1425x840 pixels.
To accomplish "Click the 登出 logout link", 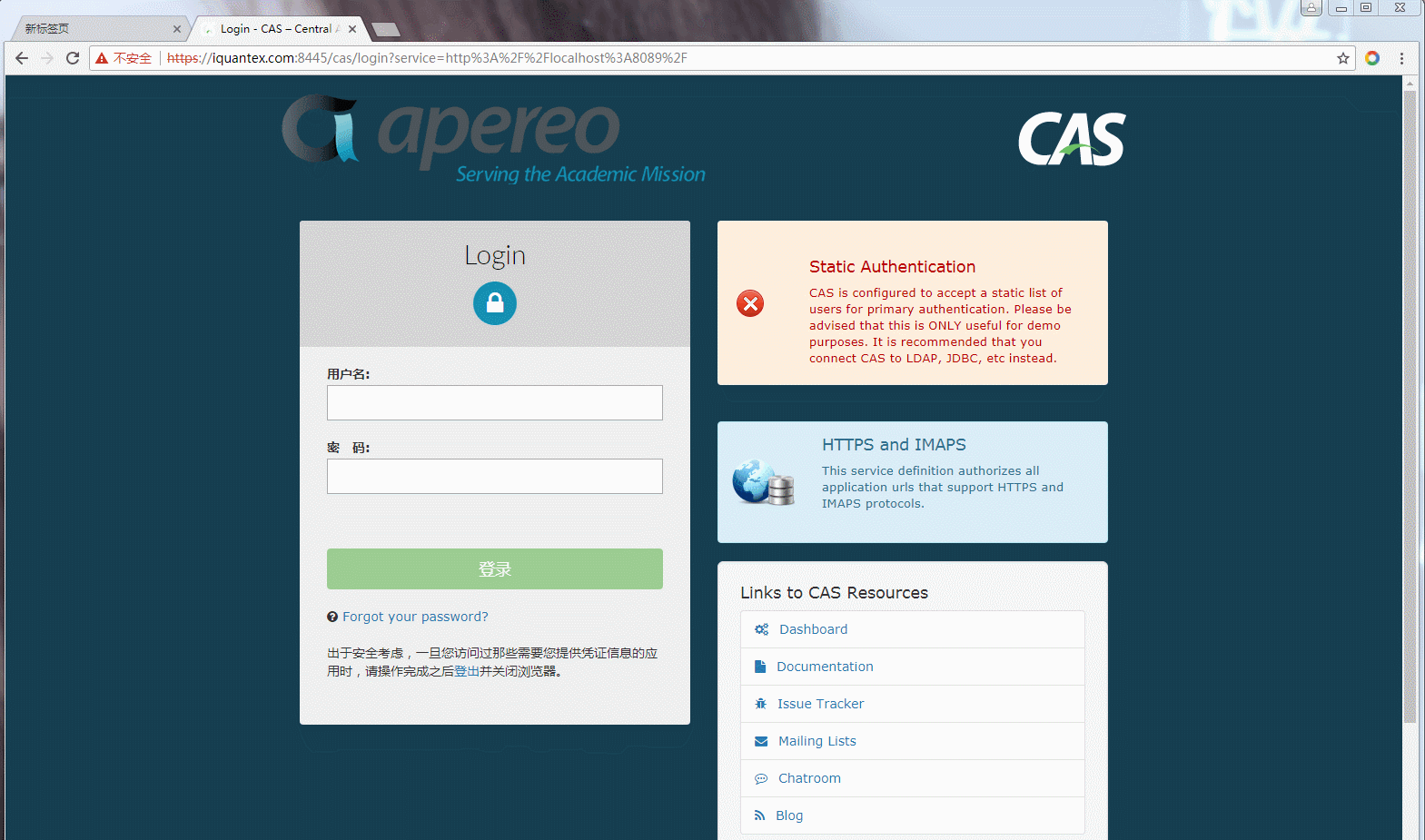I will 467,672.
